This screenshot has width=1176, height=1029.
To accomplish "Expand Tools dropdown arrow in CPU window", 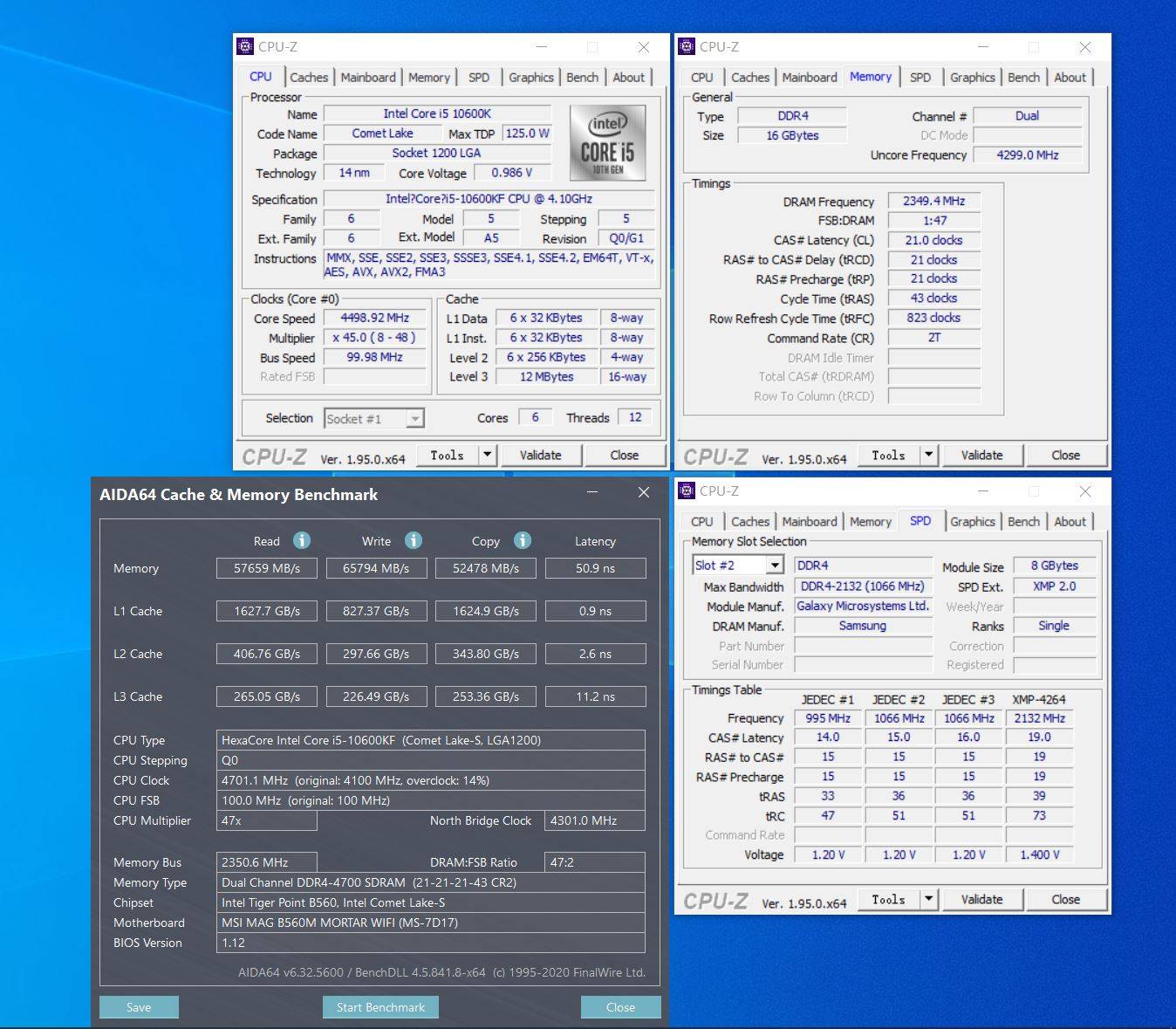I will [x=488, y=455].
